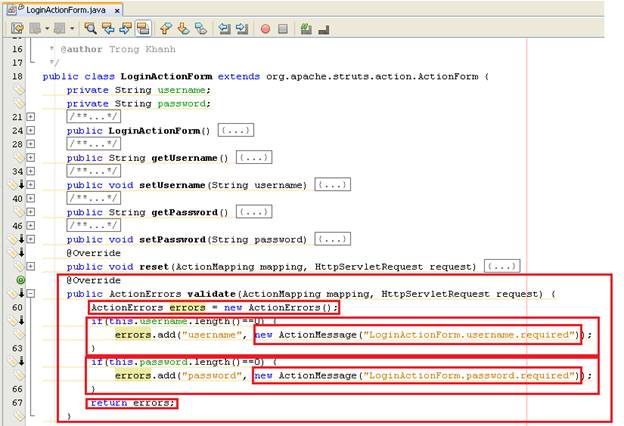Stop macro recording with square icon
Screen dimensions: 624x426
pyautogui.click(x=283, y=29)
